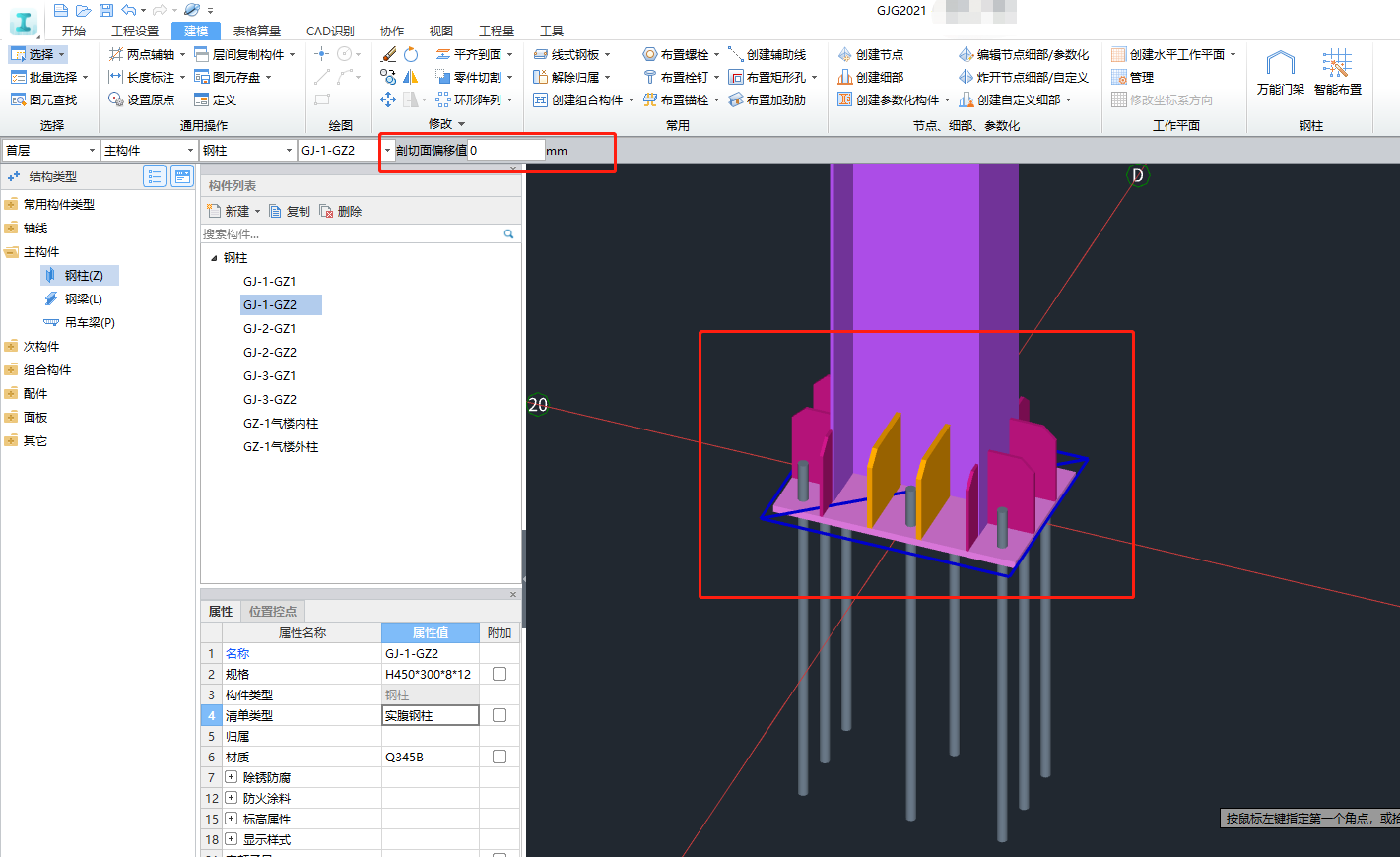Click the 创建节点 tool

point(871,54)
